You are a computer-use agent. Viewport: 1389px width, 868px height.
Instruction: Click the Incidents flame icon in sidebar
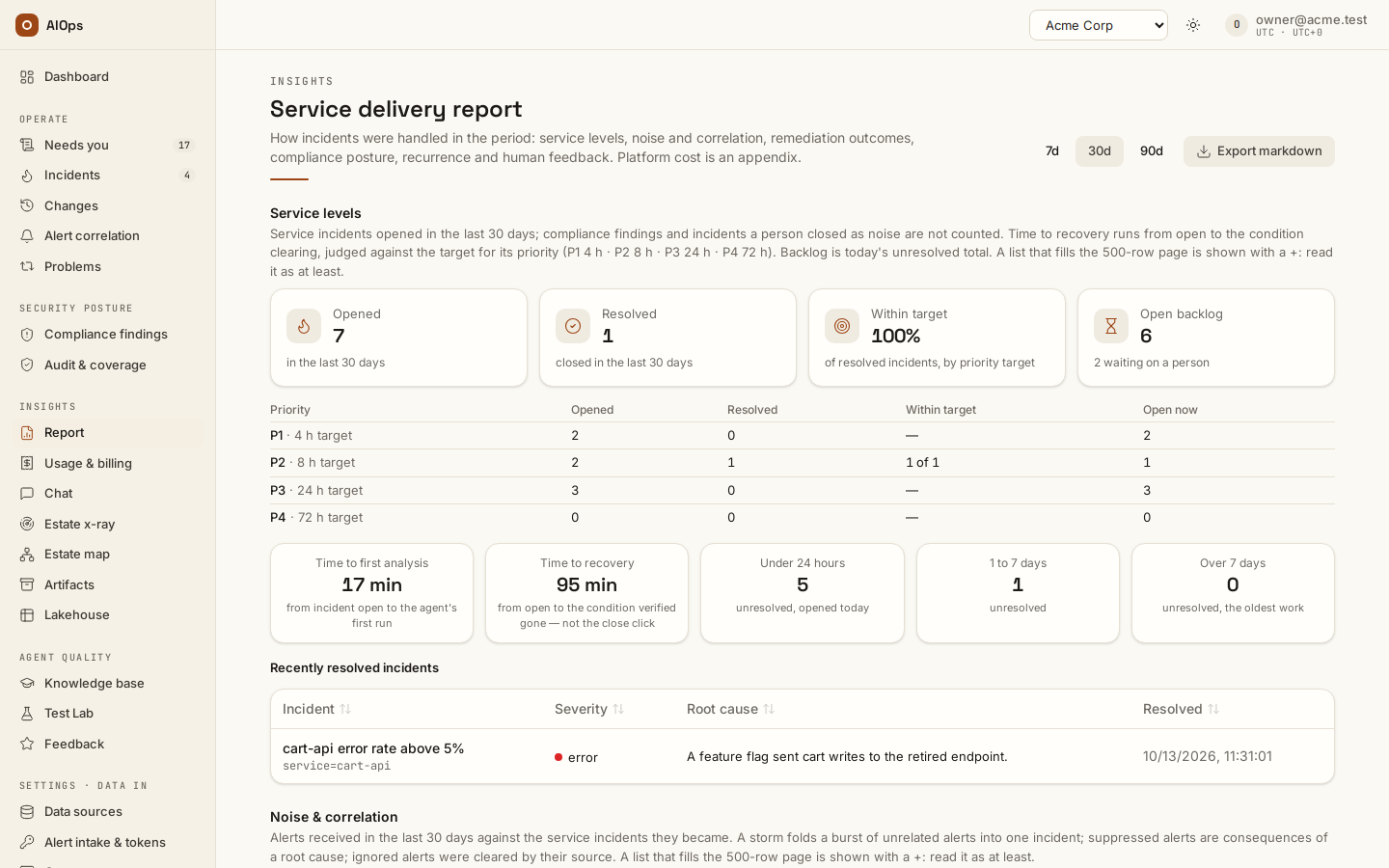pos(27,176)
